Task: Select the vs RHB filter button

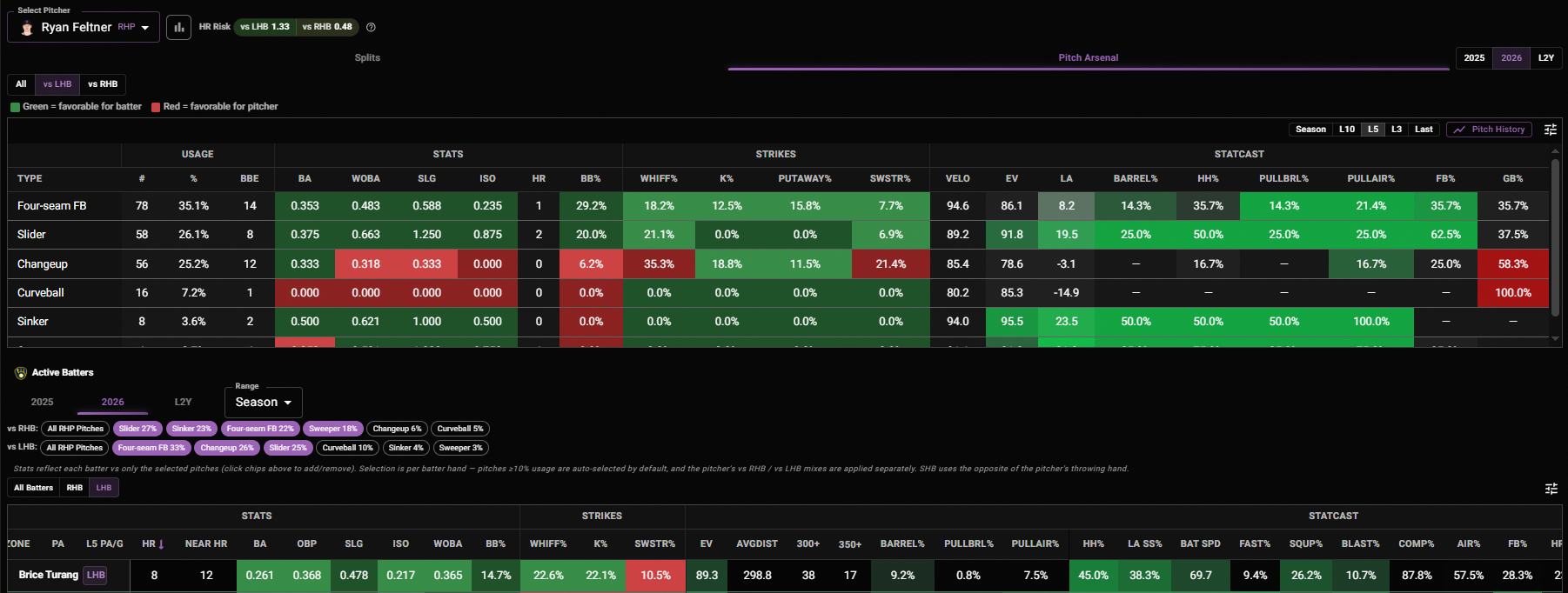Action: (x=103, y=84)
